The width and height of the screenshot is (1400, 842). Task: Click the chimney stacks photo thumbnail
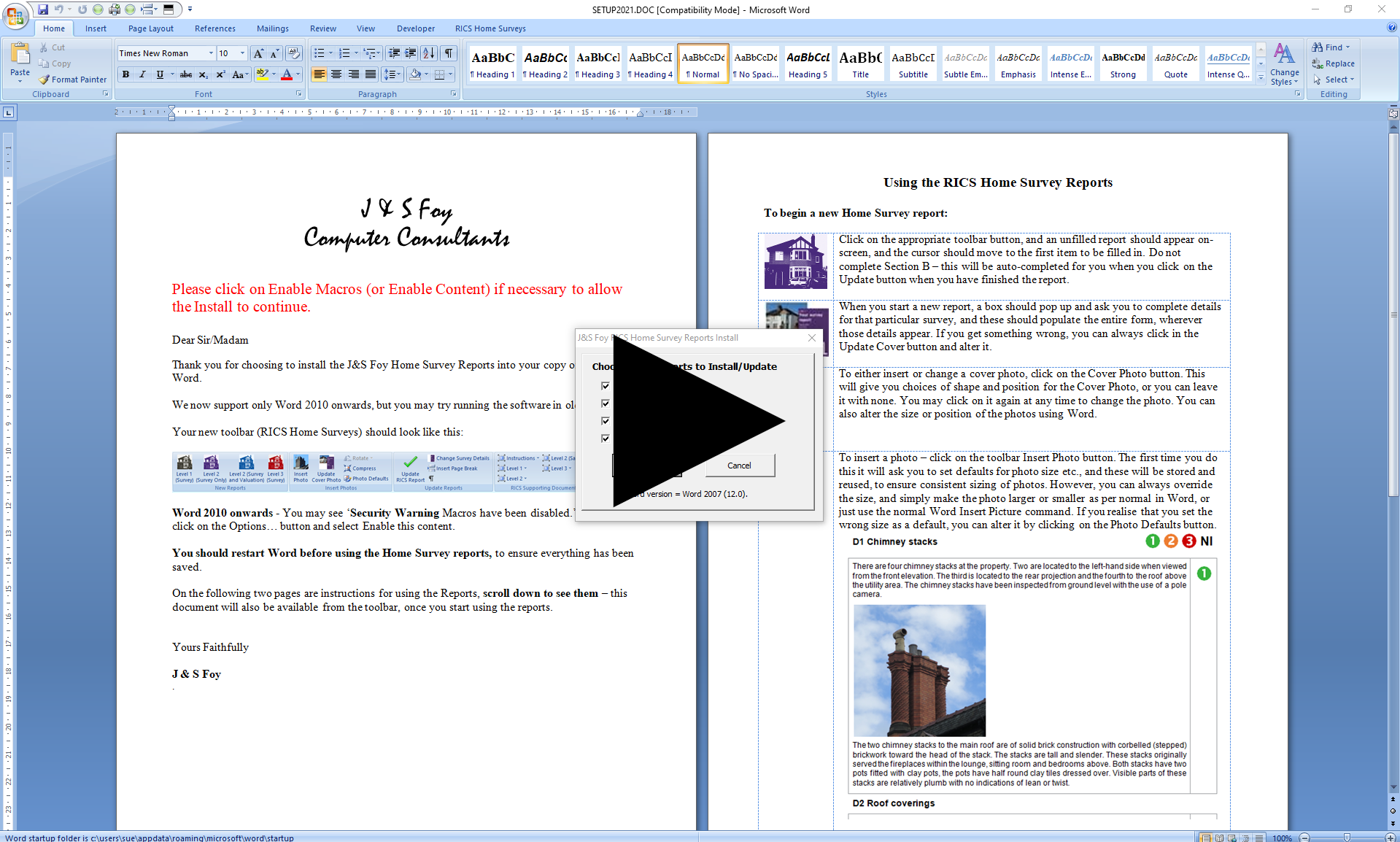point(919,671)
